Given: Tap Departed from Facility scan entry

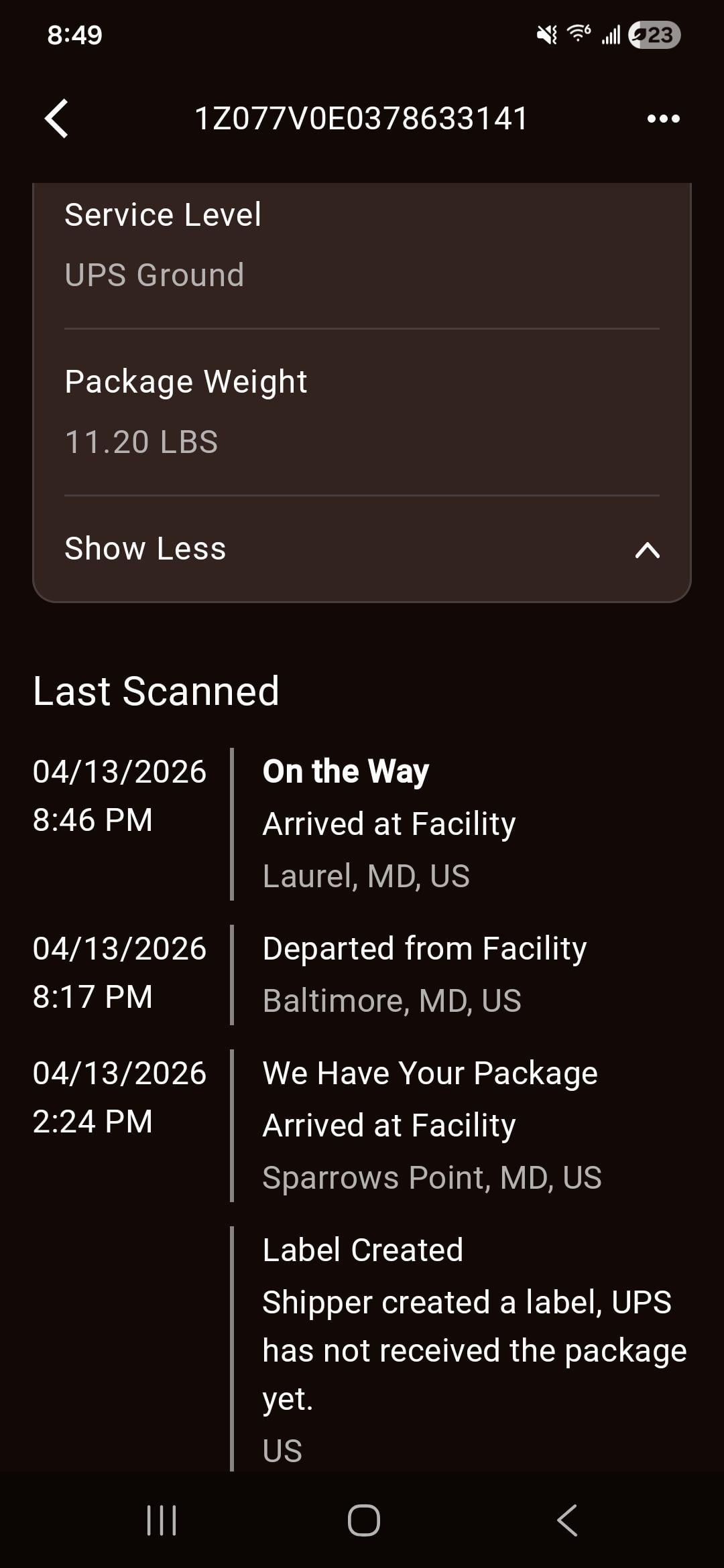Looking at the screenshot, I should [424, 949].
